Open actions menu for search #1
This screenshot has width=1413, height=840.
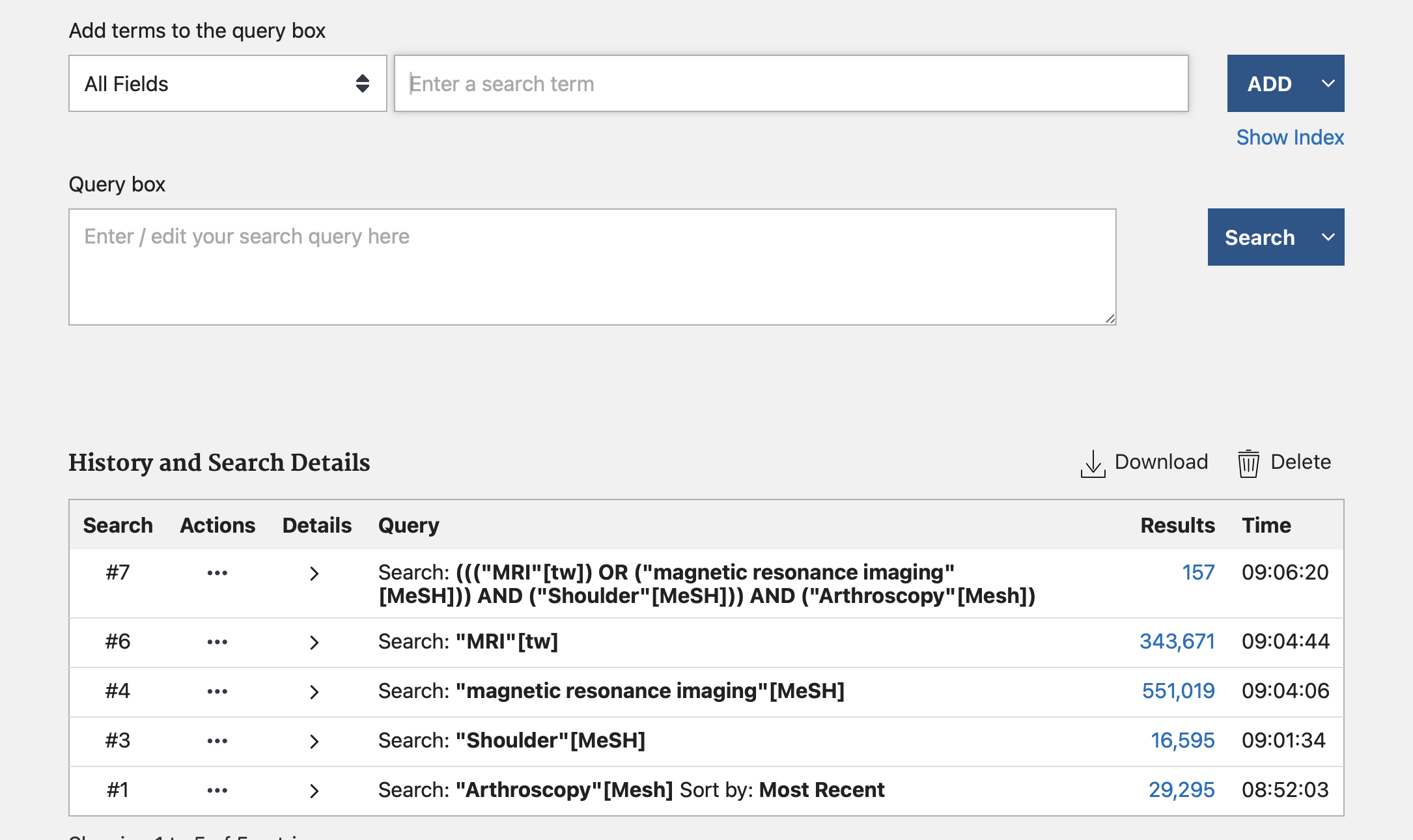(217, 791)
